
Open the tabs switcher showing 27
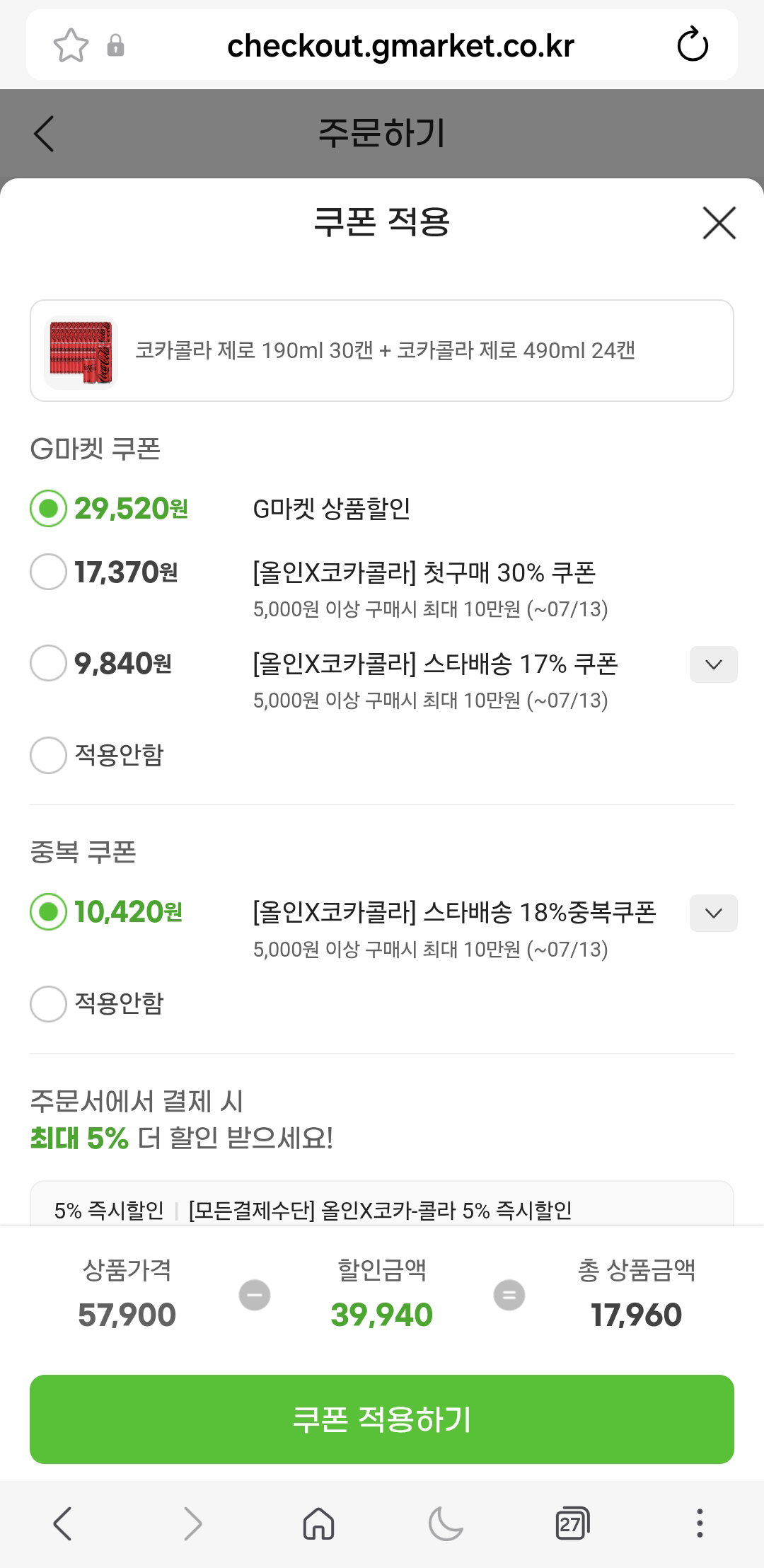[x=572, y=1523]
